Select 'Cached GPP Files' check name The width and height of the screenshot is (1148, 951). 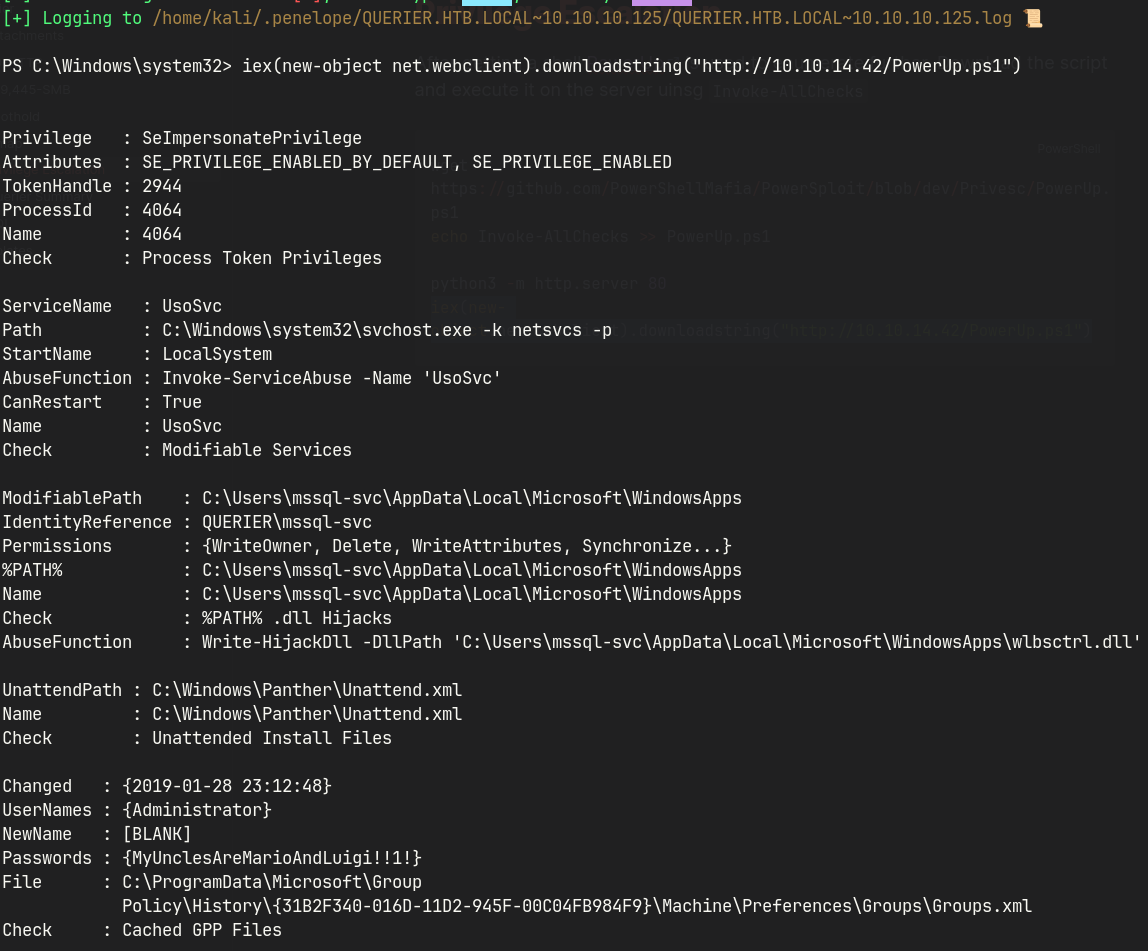point(202,931)
